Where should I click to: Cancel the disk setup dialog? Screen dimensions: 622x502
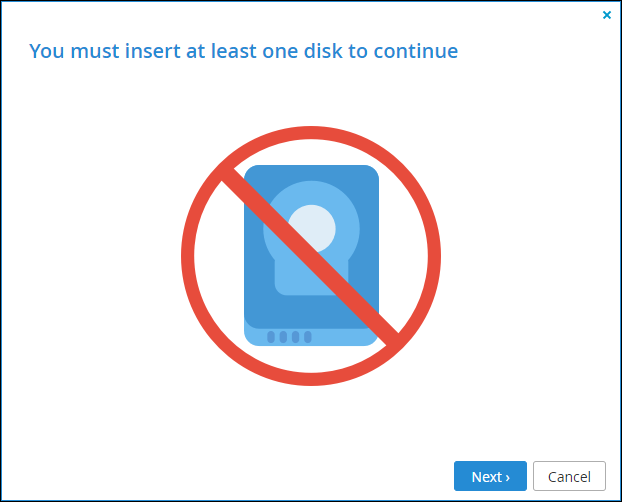(569, 476)
